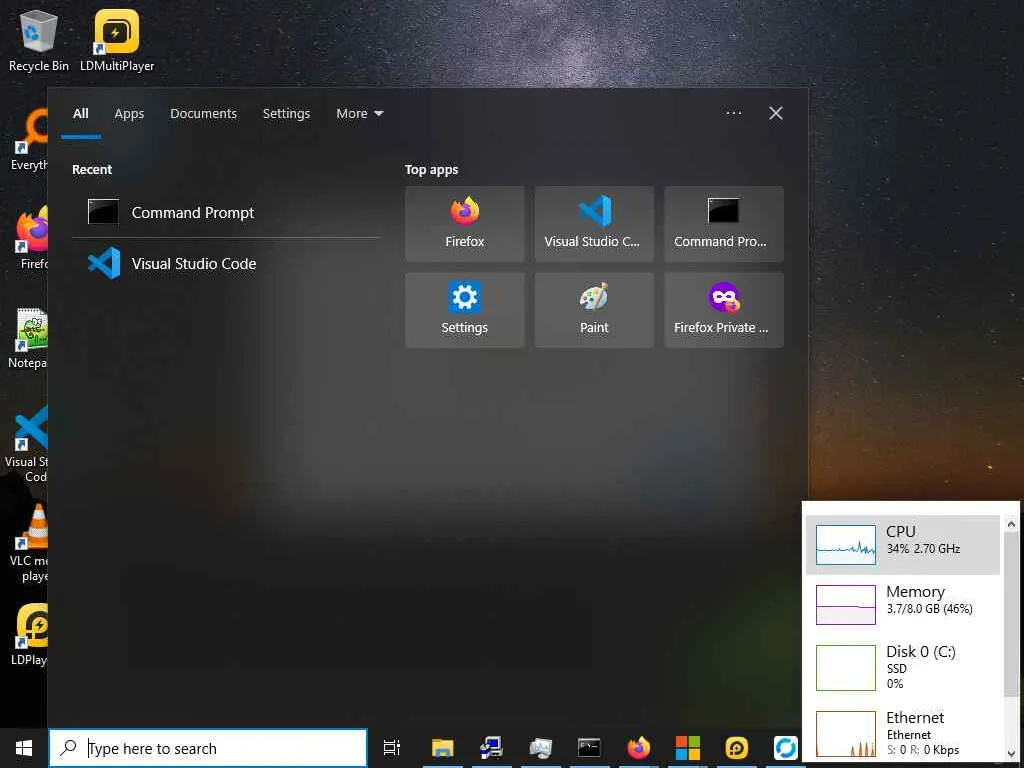
Task: Open the blue sync circle taskbar icon
Action: (x=786, y=748)
